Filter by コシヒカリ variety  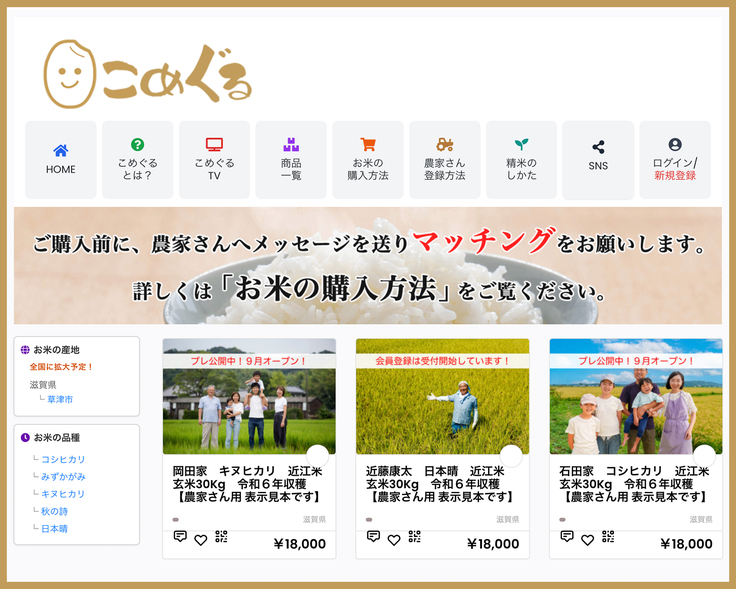click(63, 459)
